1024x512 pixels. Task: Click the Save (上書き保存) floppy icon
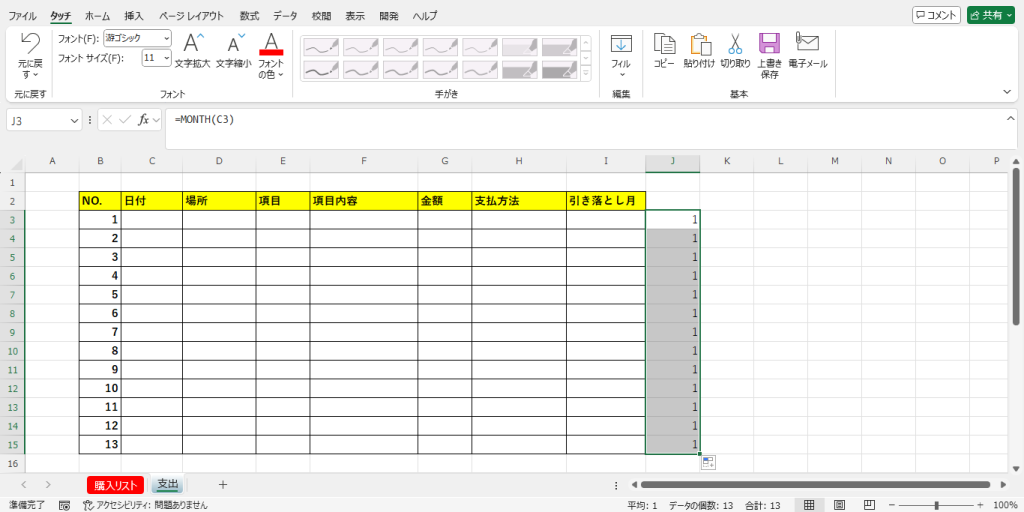769,44
